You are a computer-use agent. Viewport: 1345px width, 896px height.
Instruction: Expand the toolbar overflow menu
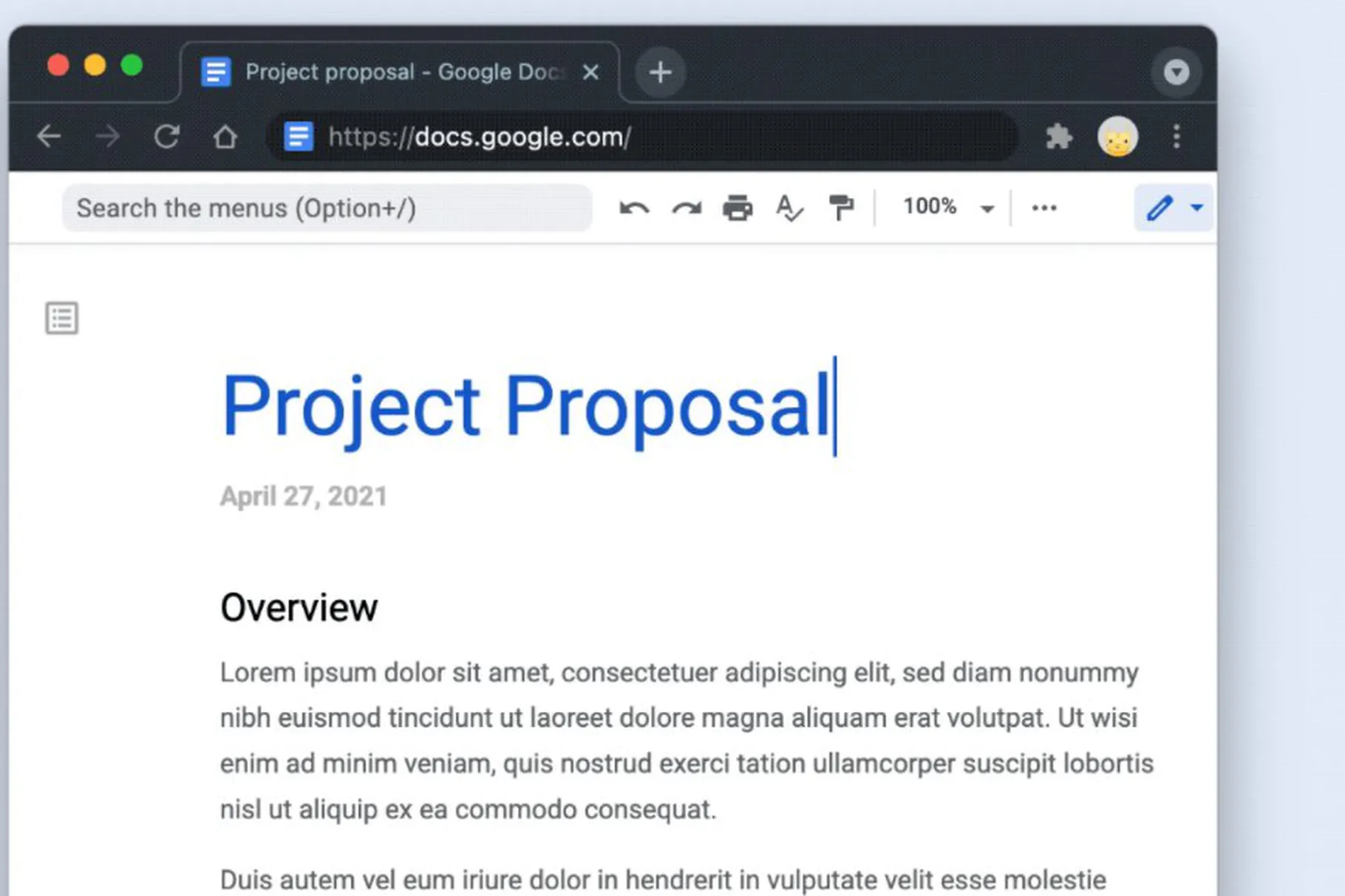(x=1043, y=208)
